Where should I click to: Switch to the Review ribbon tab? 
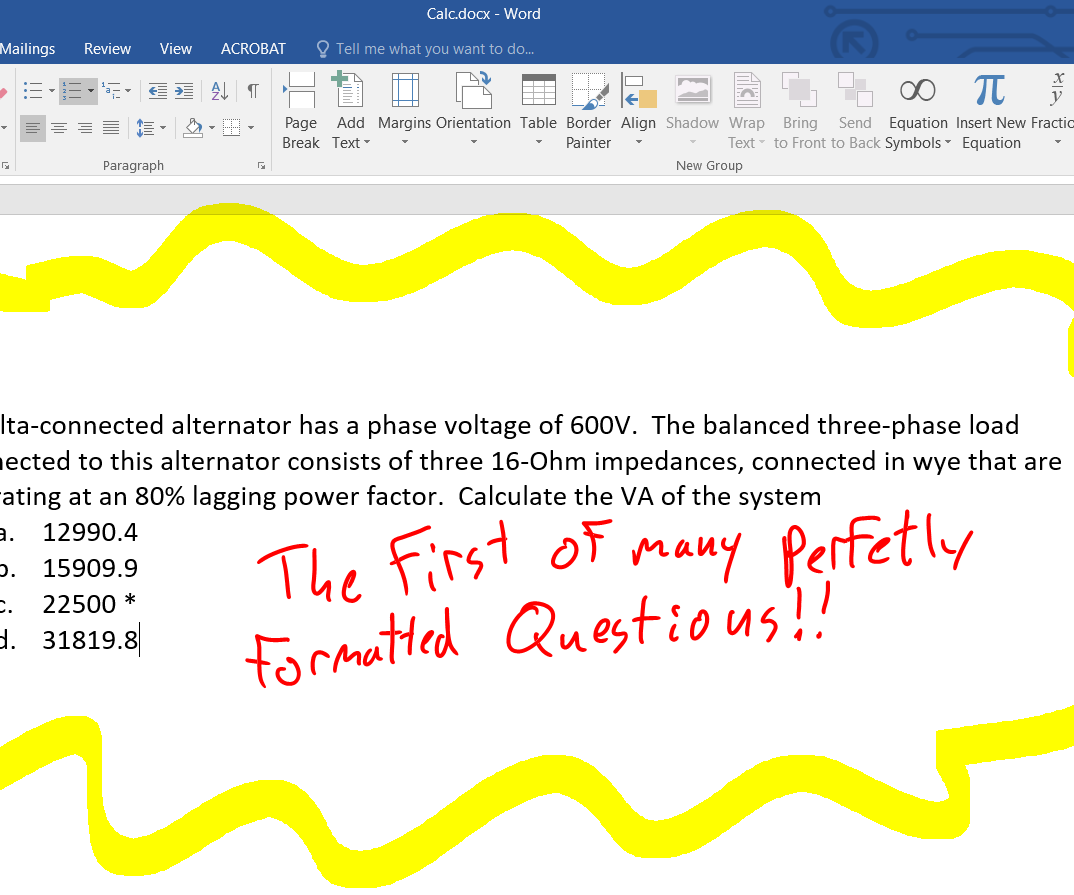click(107, 48)
